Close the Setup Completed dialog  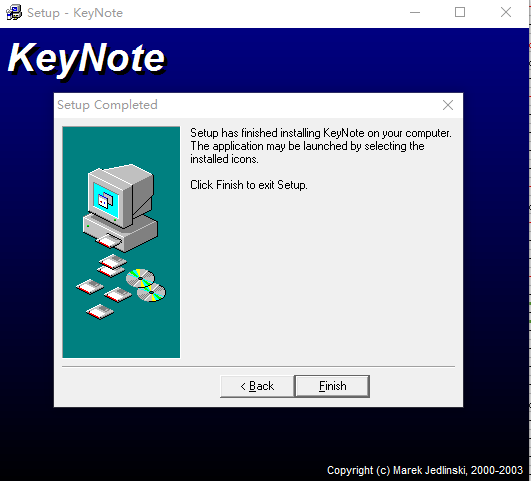point(448,105)
